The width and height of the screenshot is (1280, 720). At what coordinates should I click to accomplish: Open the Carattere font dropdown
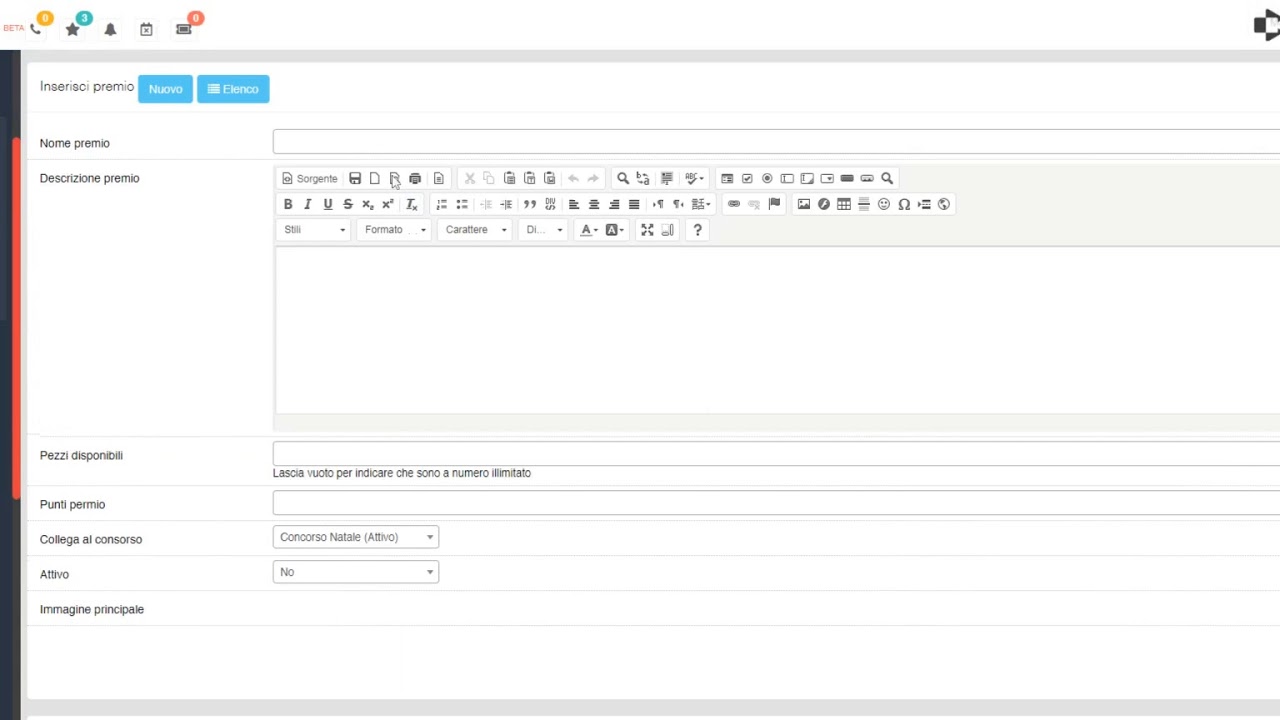click(x=475, y=230)
